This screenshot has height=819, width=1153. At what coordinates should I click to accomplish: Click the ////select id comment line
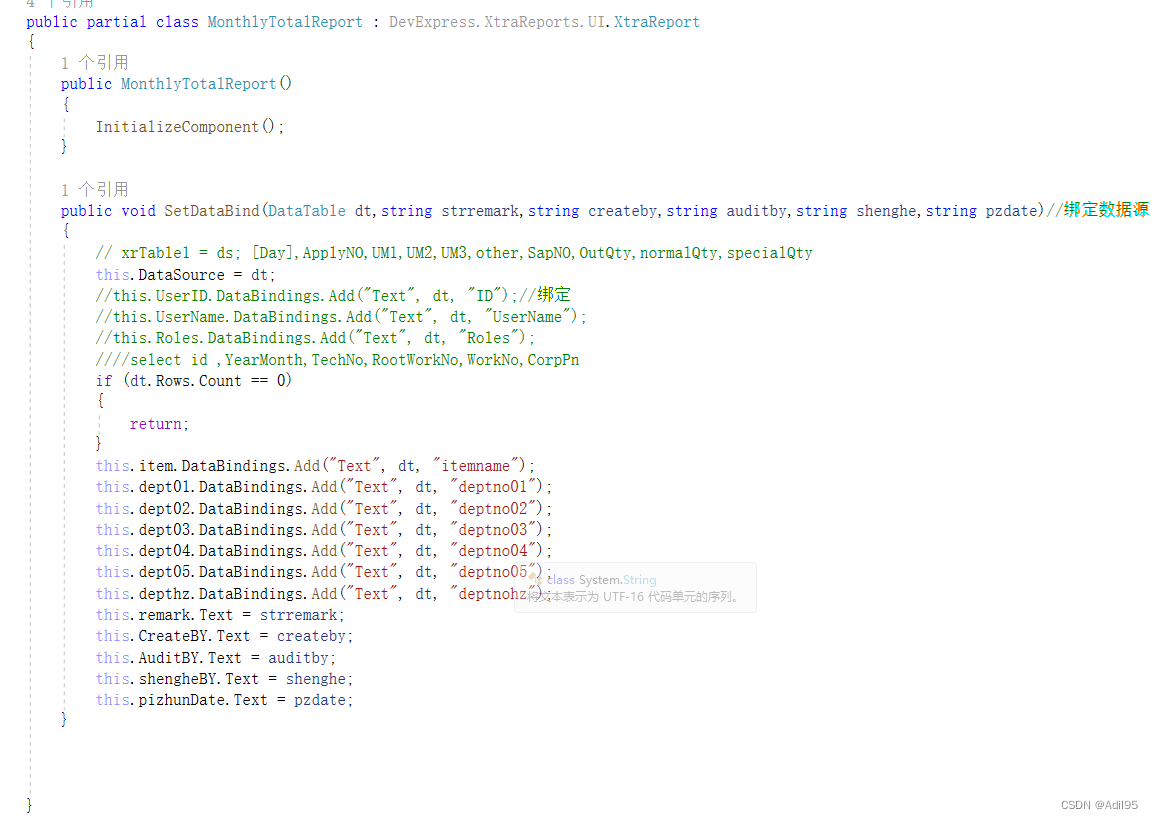(x=338, y=360)
